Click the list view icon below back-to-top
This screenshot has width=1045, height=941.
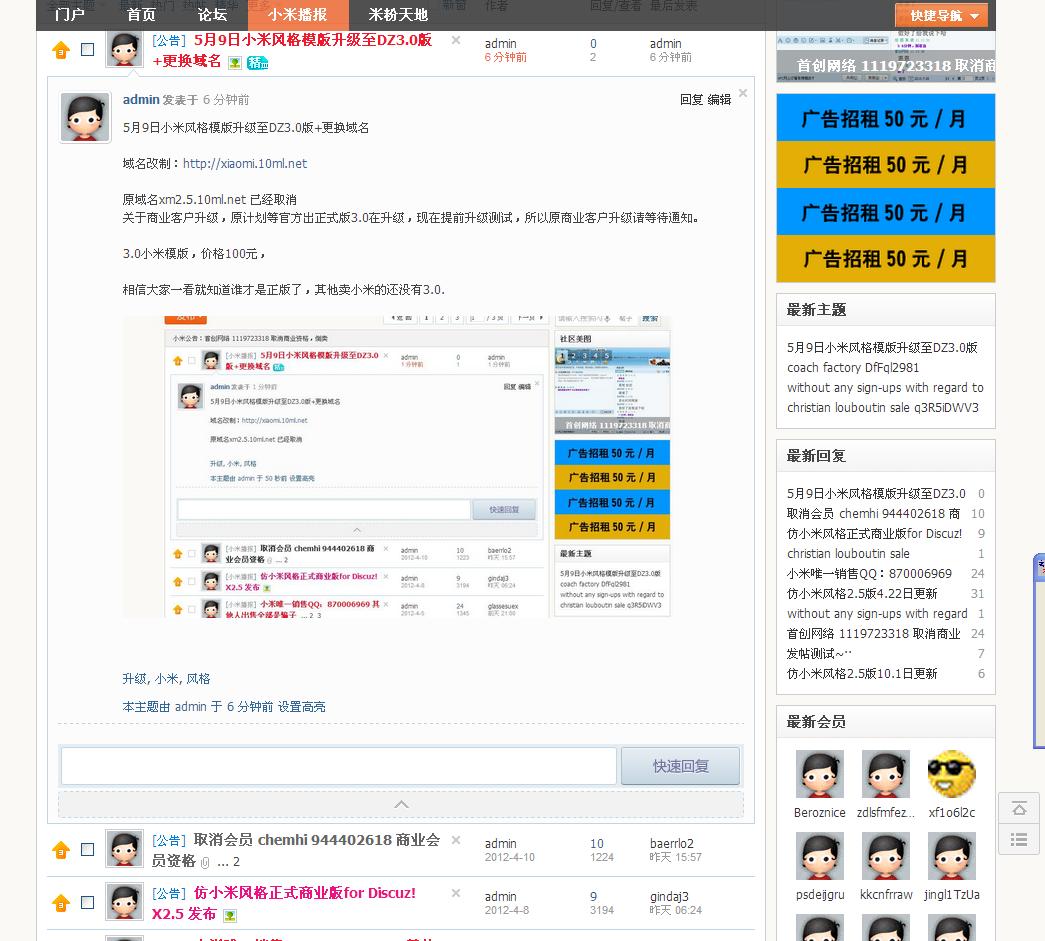click(x=1019, y=839)
